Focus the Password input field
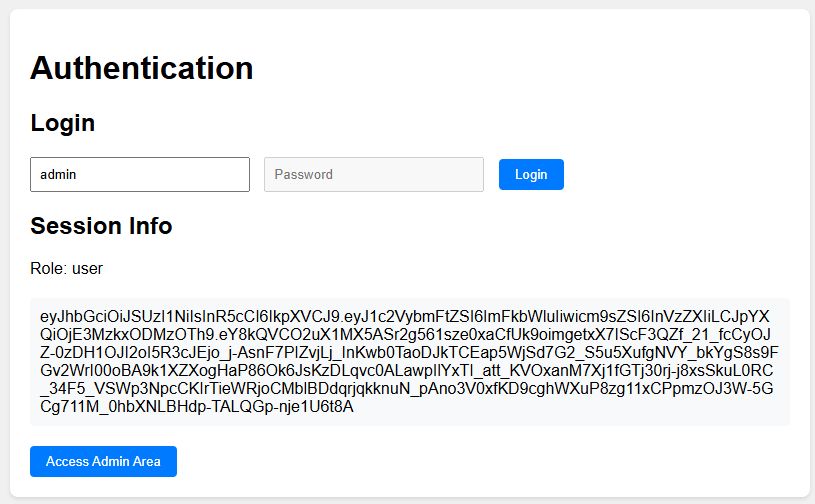 [x=373, y=174]
